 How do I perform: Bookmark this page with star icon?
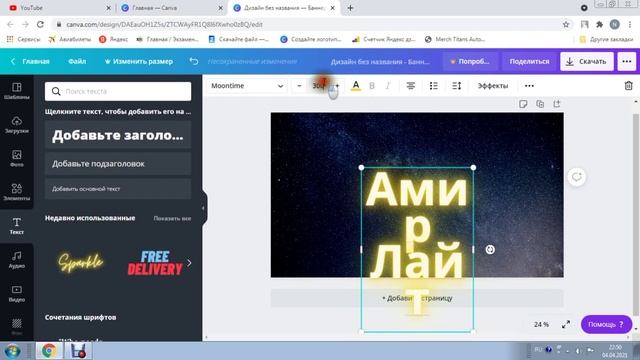(x=566, y=24)
